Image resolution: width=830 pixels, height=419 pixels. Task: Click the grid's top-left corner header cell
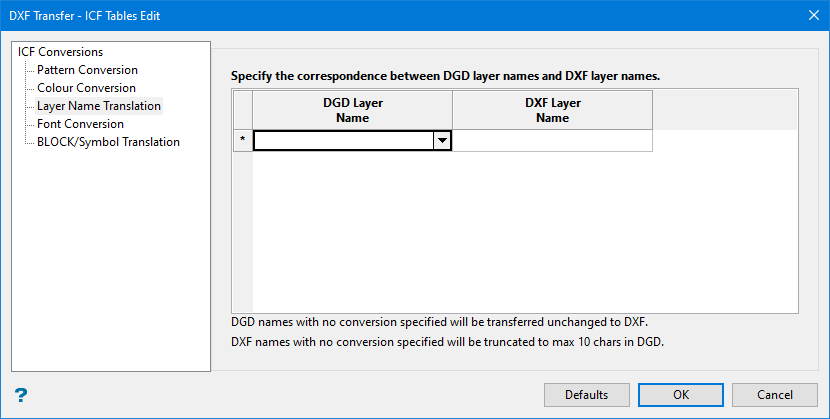242,110
